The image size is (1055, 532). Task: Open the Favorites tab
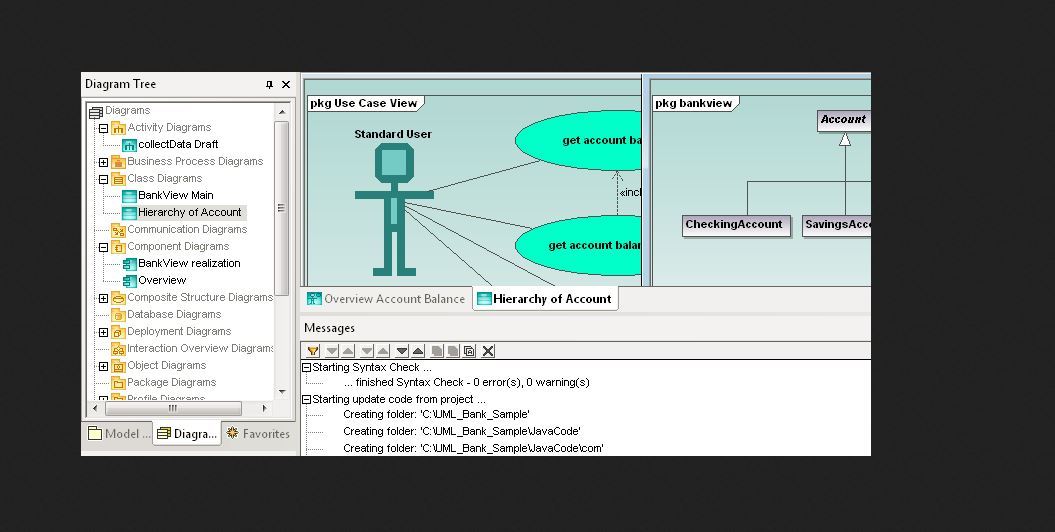[258, 434]
